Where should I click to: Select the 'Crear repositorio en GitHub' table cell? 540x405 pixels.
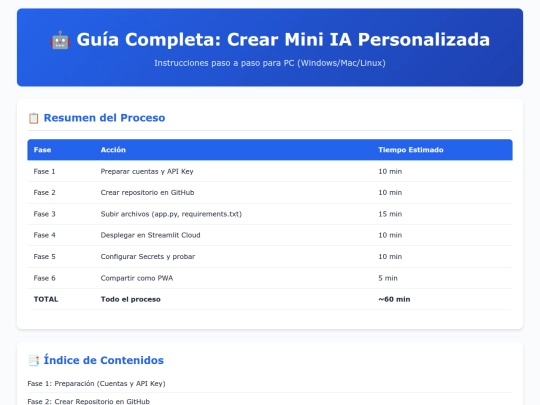click(x=147, y=193)
